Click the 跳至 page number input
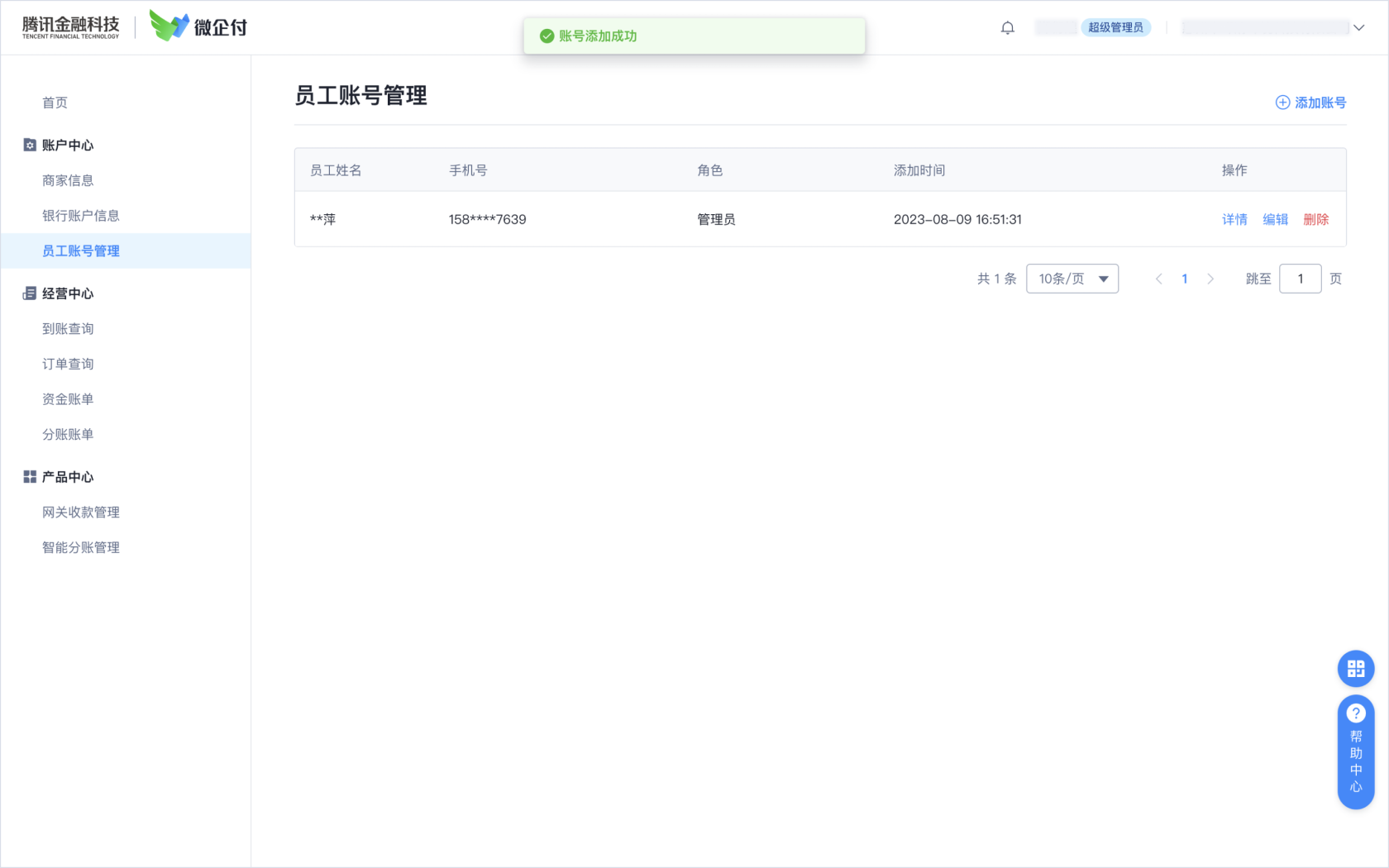This screenshot has height=868, width=1389. click(x=1301, y=279)
